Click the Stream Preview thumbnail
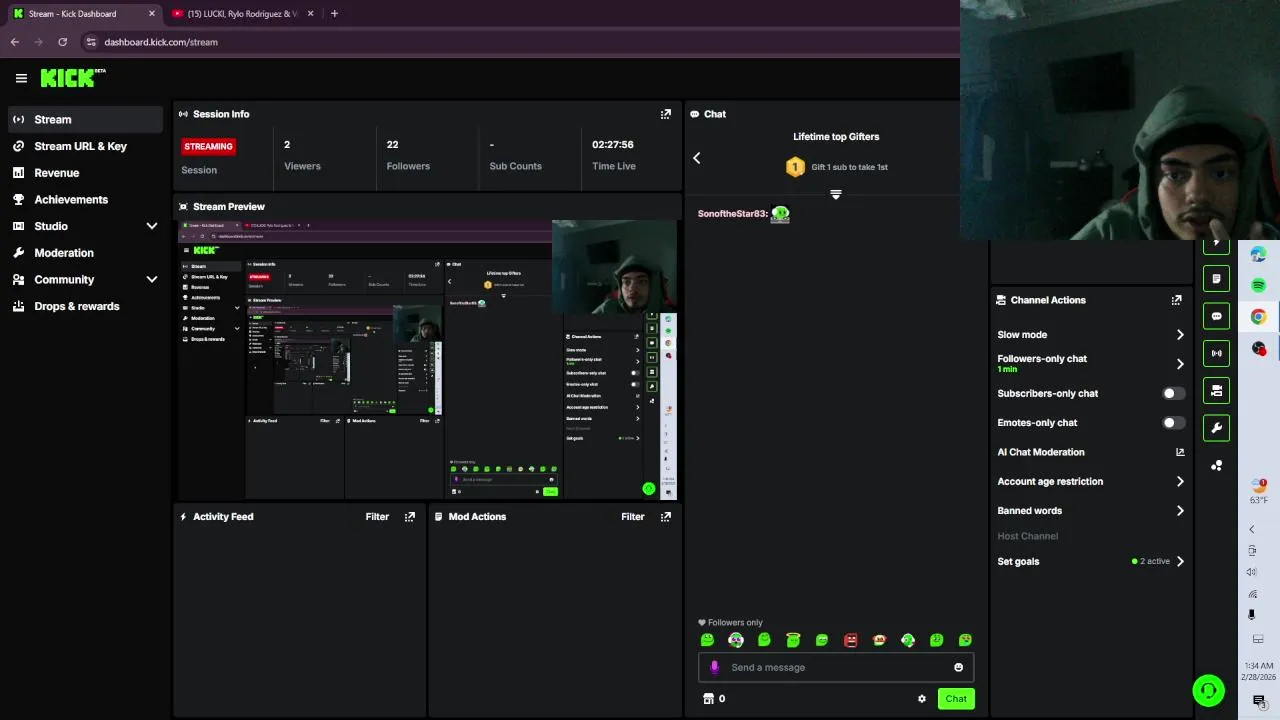The width and height of the screenshot is (1280, 720). (x=428, y=359)
